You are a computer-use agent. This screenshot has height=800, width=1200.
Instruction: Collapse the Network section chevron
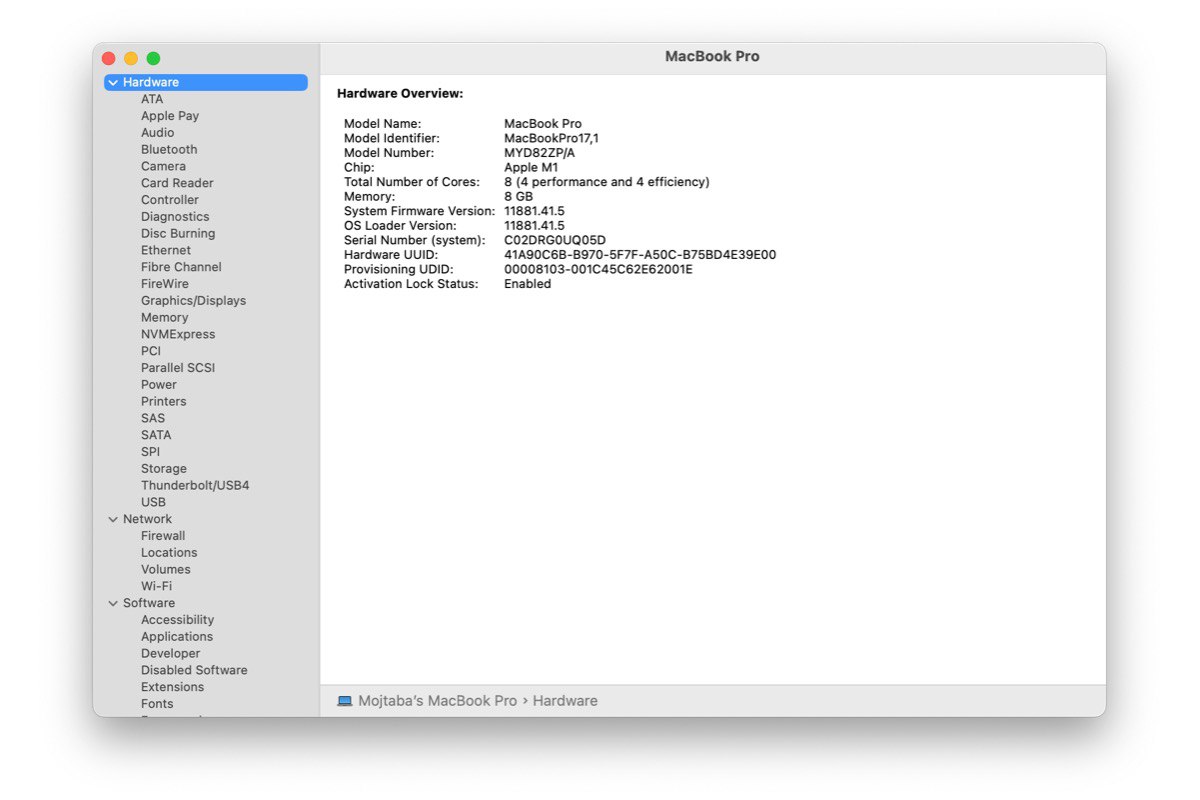click(113, 520)
